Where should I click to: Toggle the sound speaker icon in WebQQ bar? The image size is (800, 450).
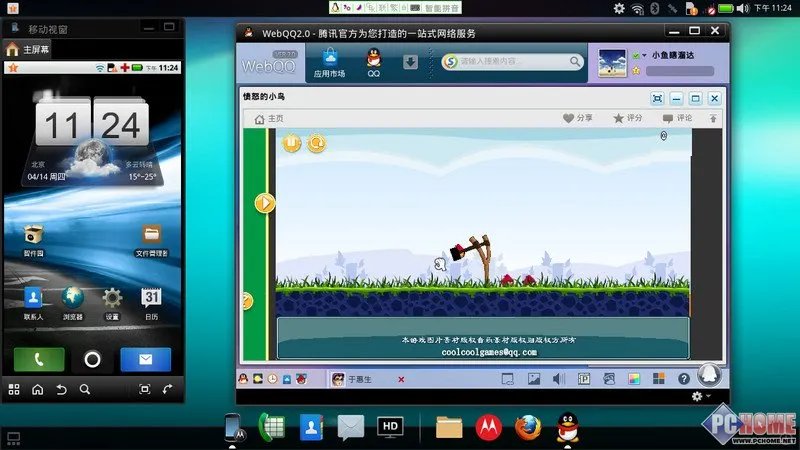click(x=558, y=379)
